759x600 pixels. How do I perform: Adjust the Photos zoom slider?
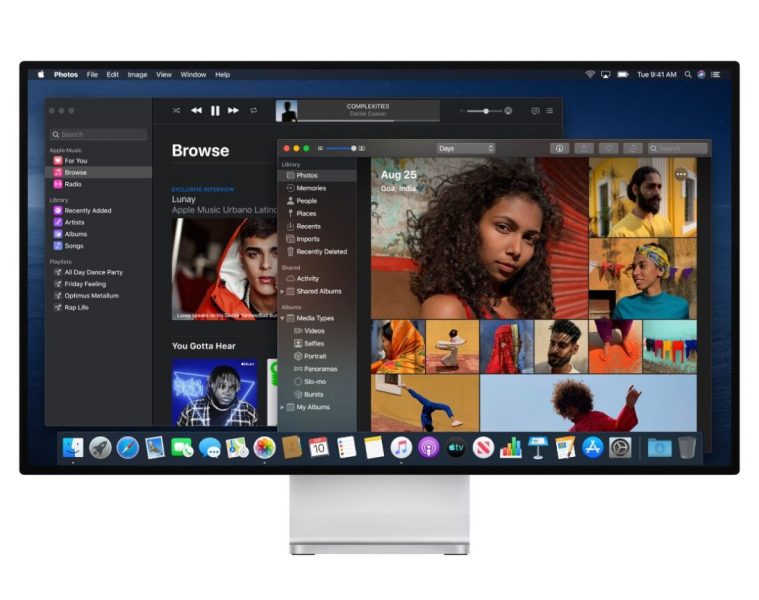coord(341,149)
